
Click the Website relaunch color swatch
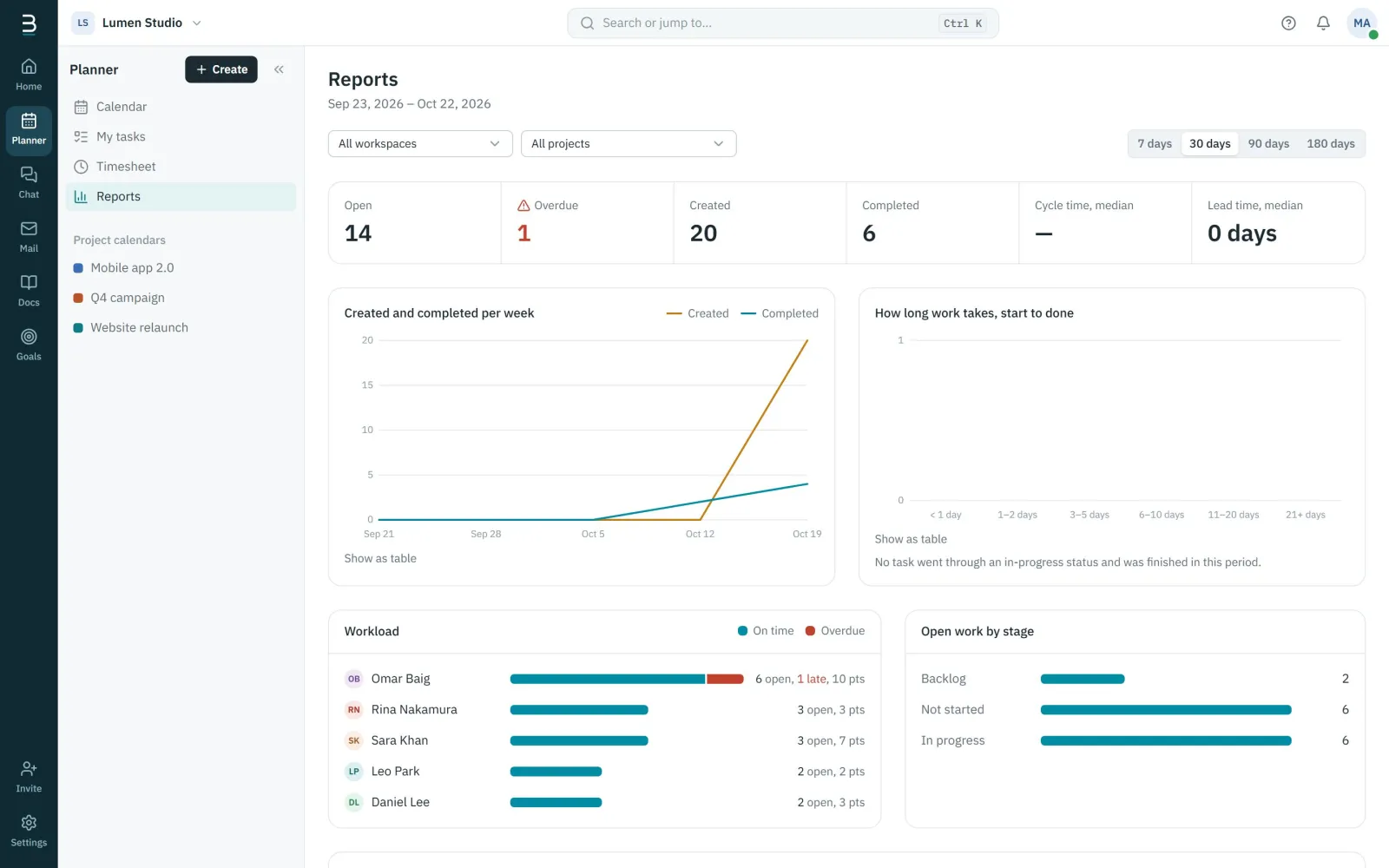78,328
